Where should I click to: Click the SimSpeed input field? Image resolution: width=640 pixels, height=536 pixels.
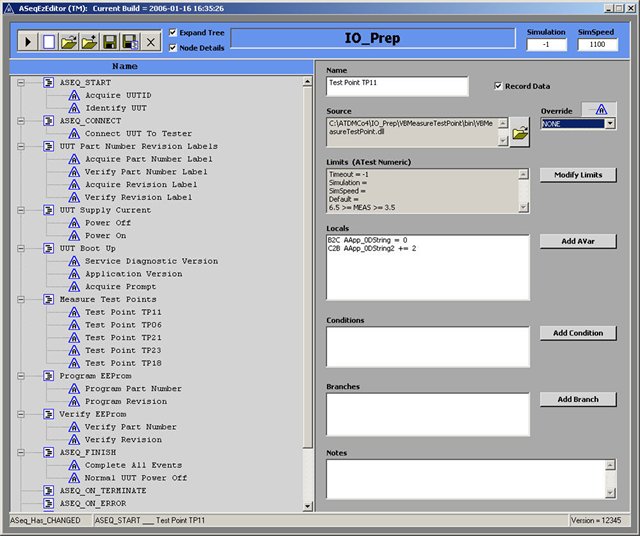pyautogui.click(x=597, y=44)
